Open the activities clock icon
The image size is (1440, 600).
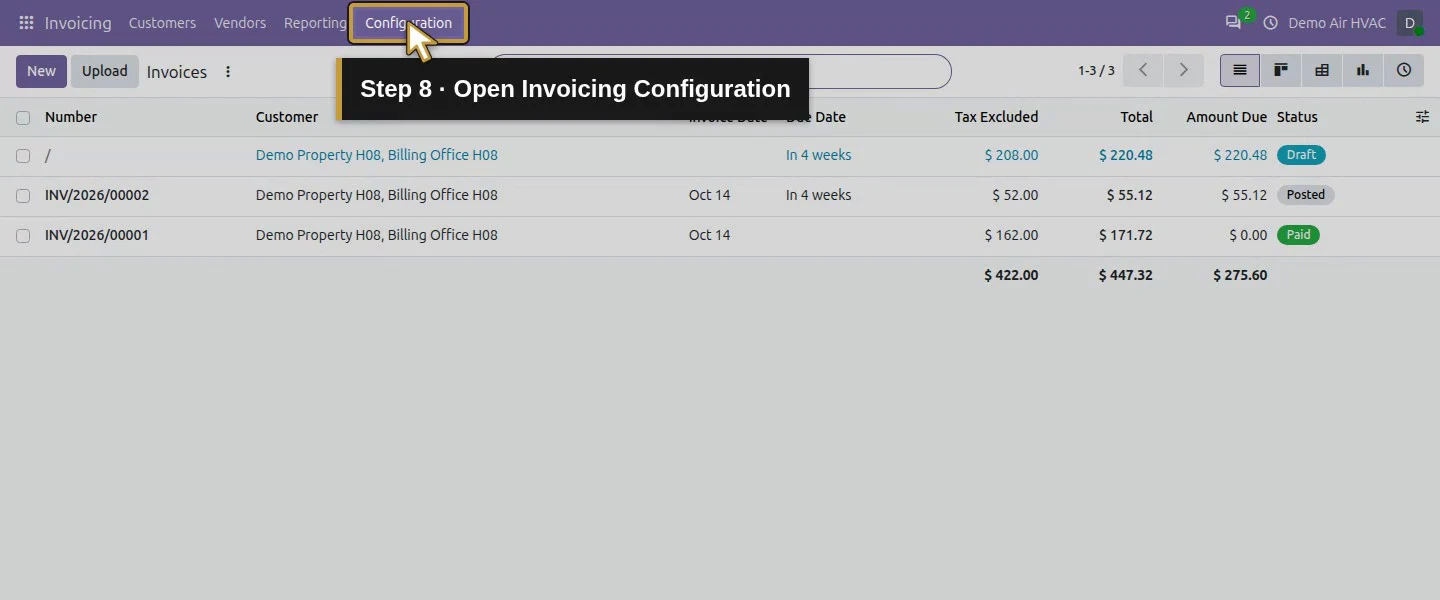(1270, 23)
